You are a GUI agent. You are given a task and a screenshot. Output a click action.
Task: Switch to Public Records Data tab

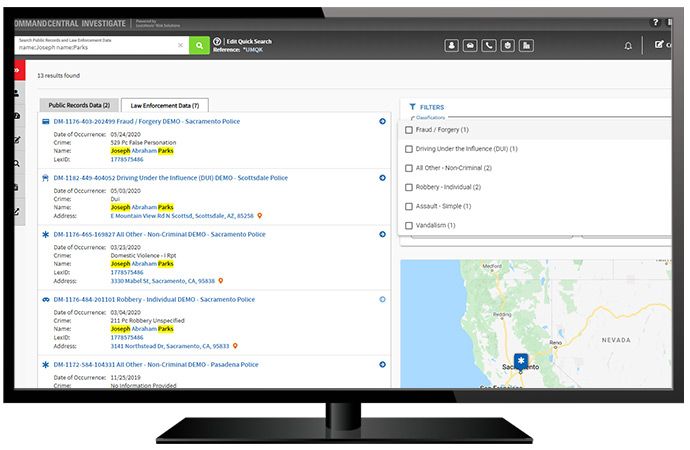tap(78, 105)
